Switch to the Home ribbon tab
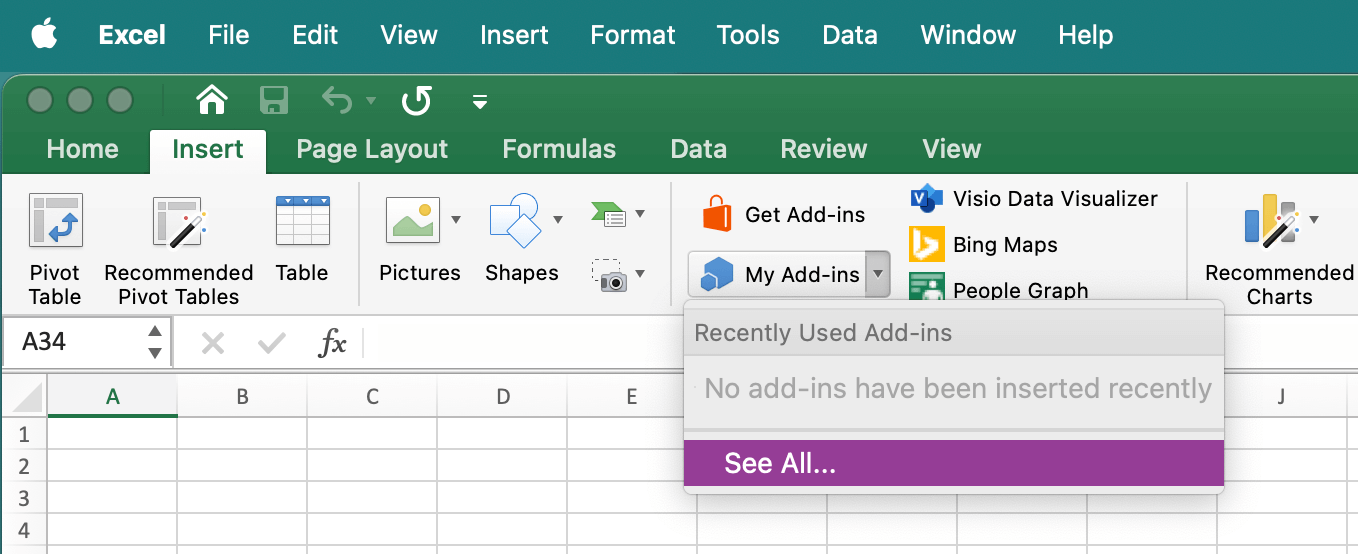This screenshot has height=554, width=1358. pos(82,149)
